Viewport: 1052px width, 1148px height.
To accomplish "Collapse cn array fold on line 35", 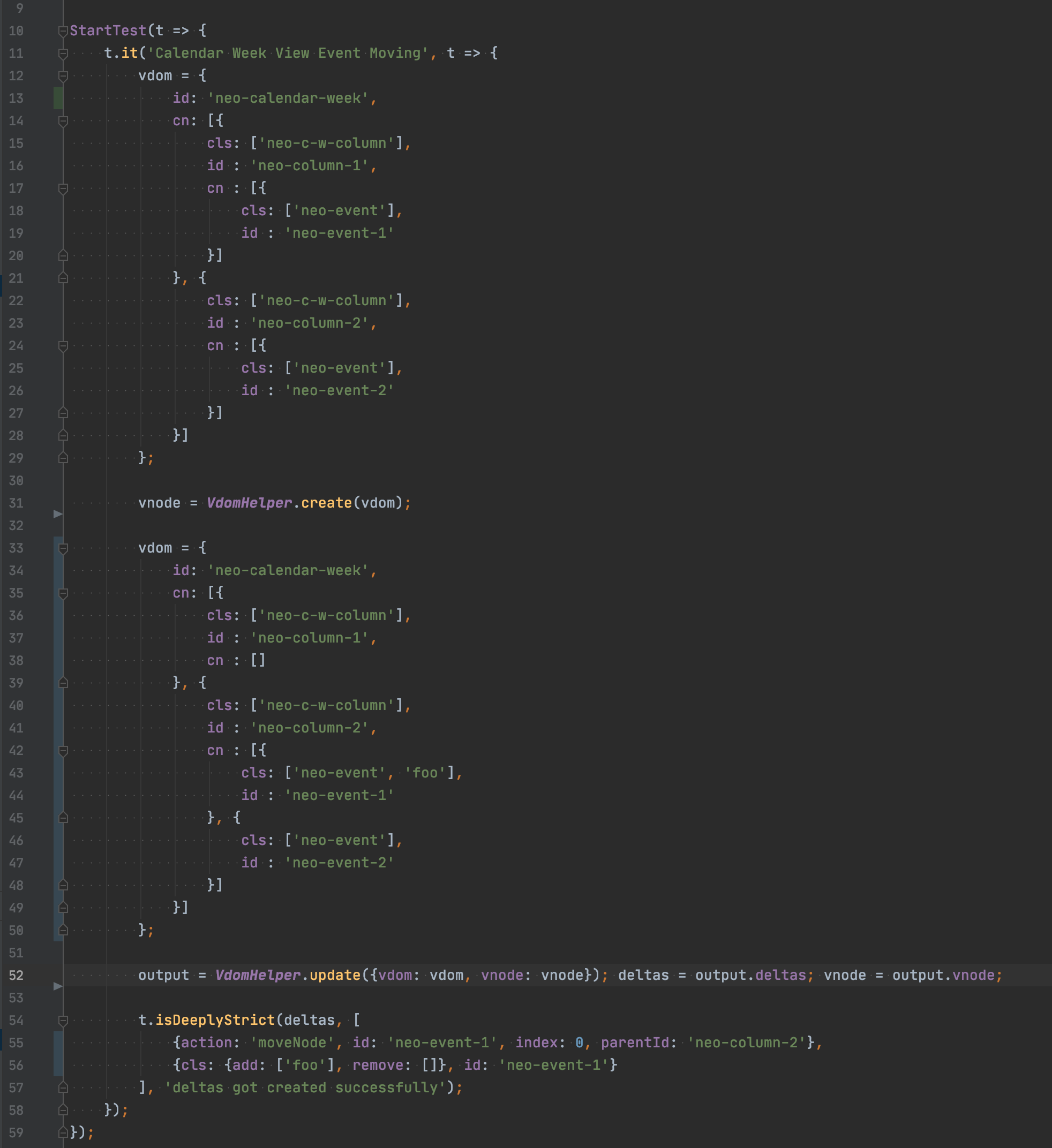I will pyautogui.click(x=63, y=593).
